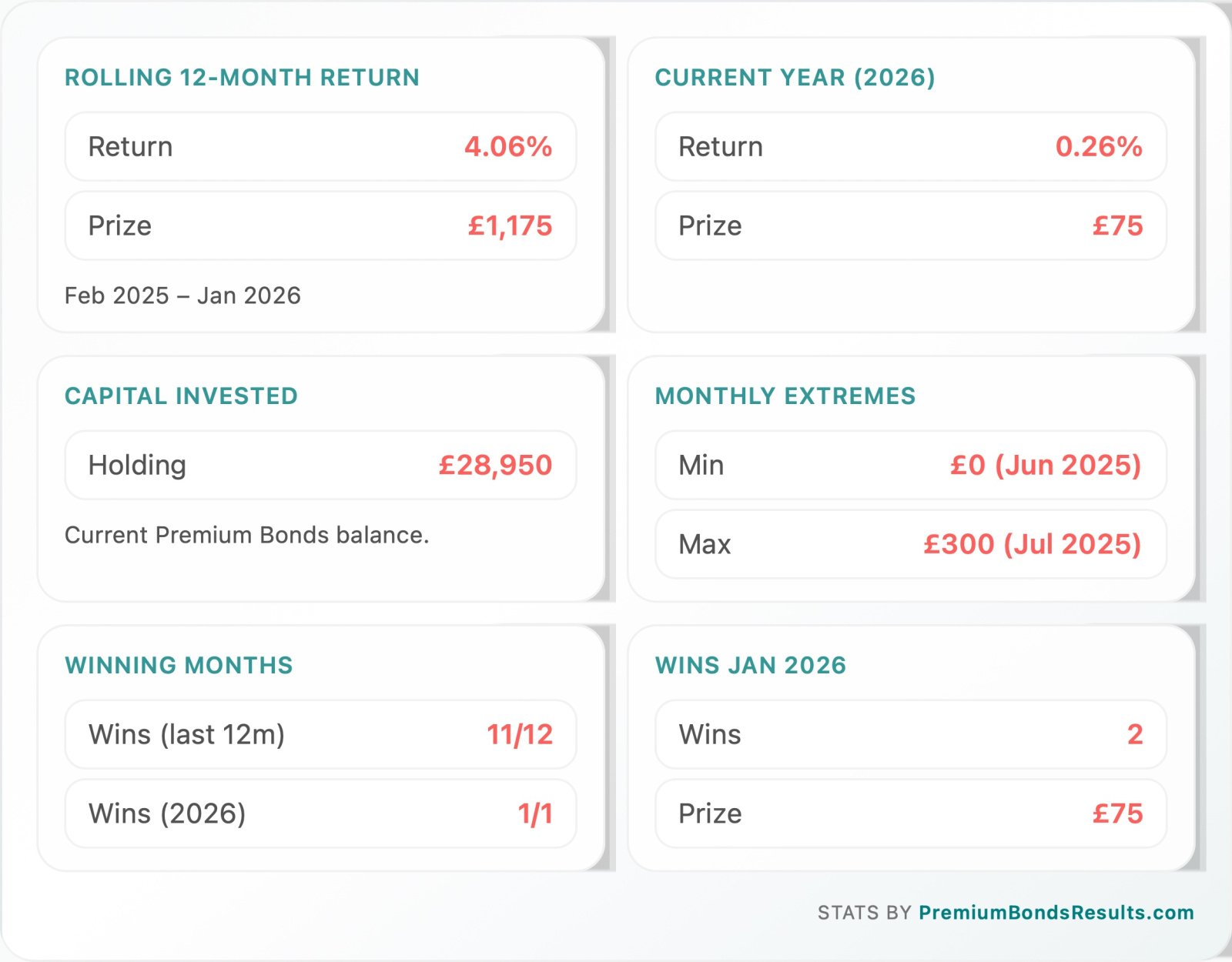The width and height of the screenshot is (1232, 962).
Task: Click the Prize row under Wins Jan 2026
Action: tap(910, 814)
